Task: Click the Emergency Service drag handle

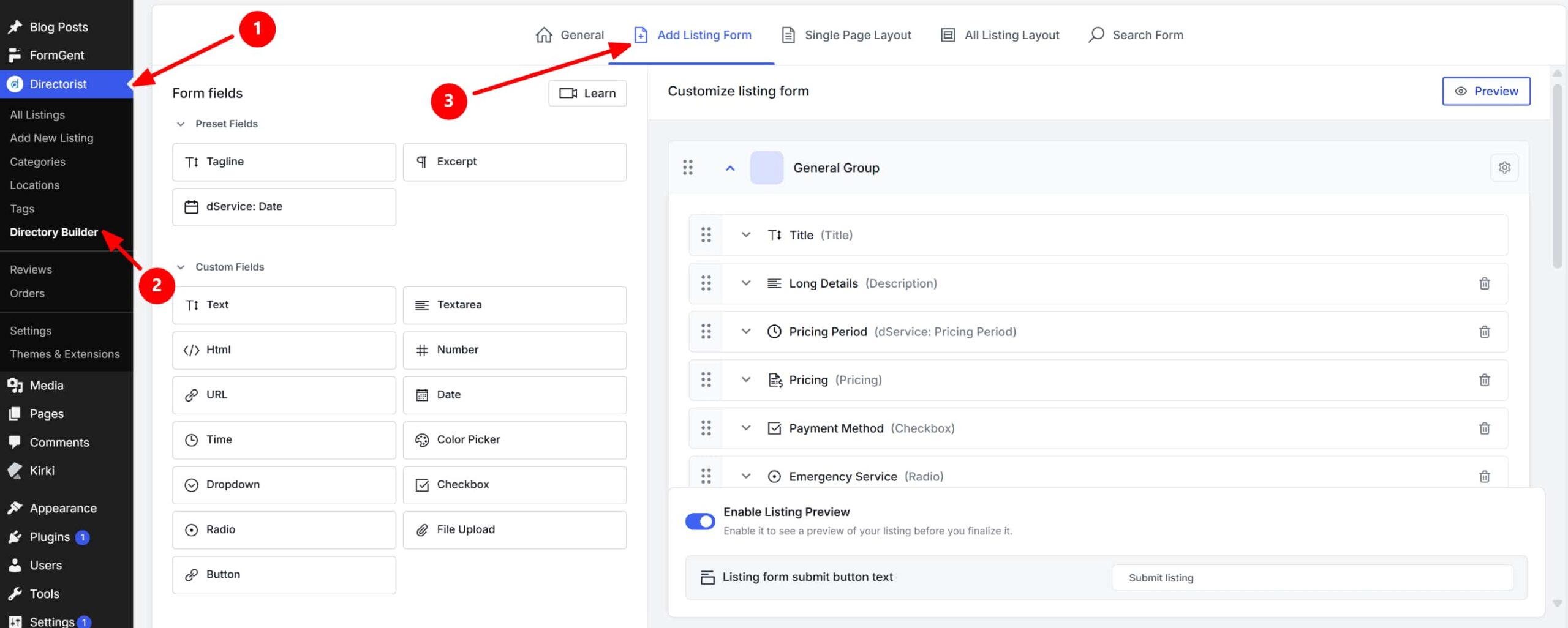Action: pos(706,476)
